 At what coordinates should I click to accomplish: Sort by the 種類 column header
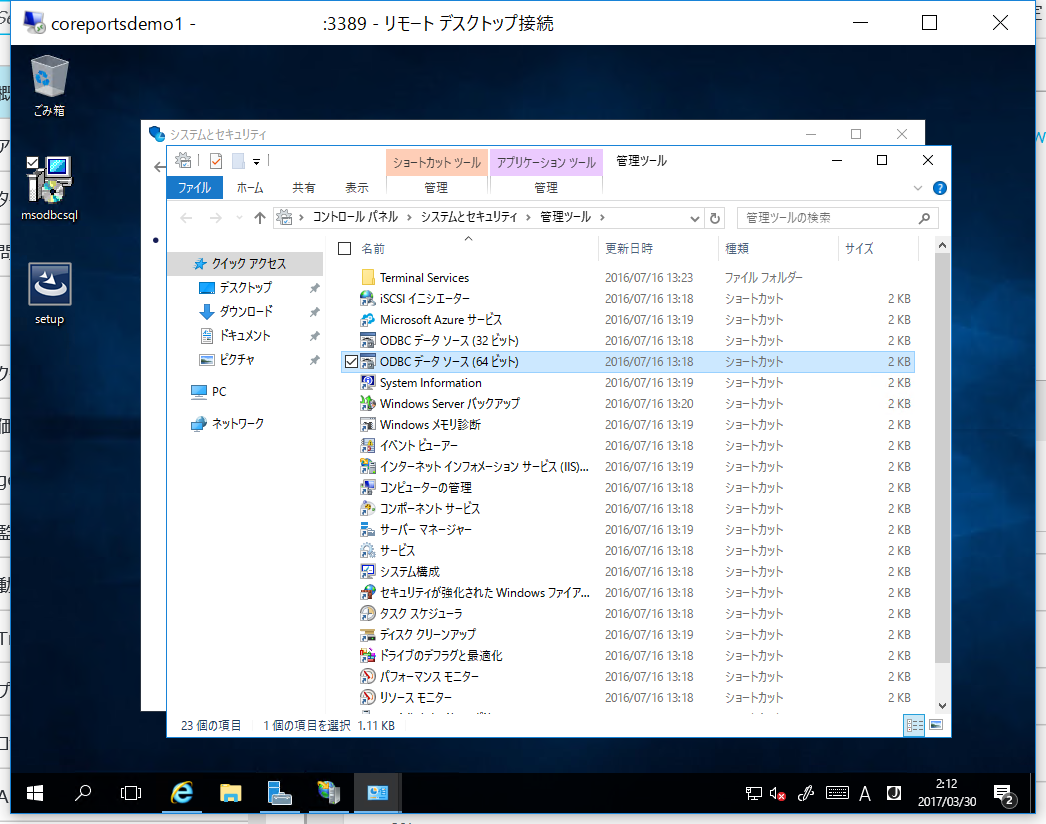pos(737,248)
